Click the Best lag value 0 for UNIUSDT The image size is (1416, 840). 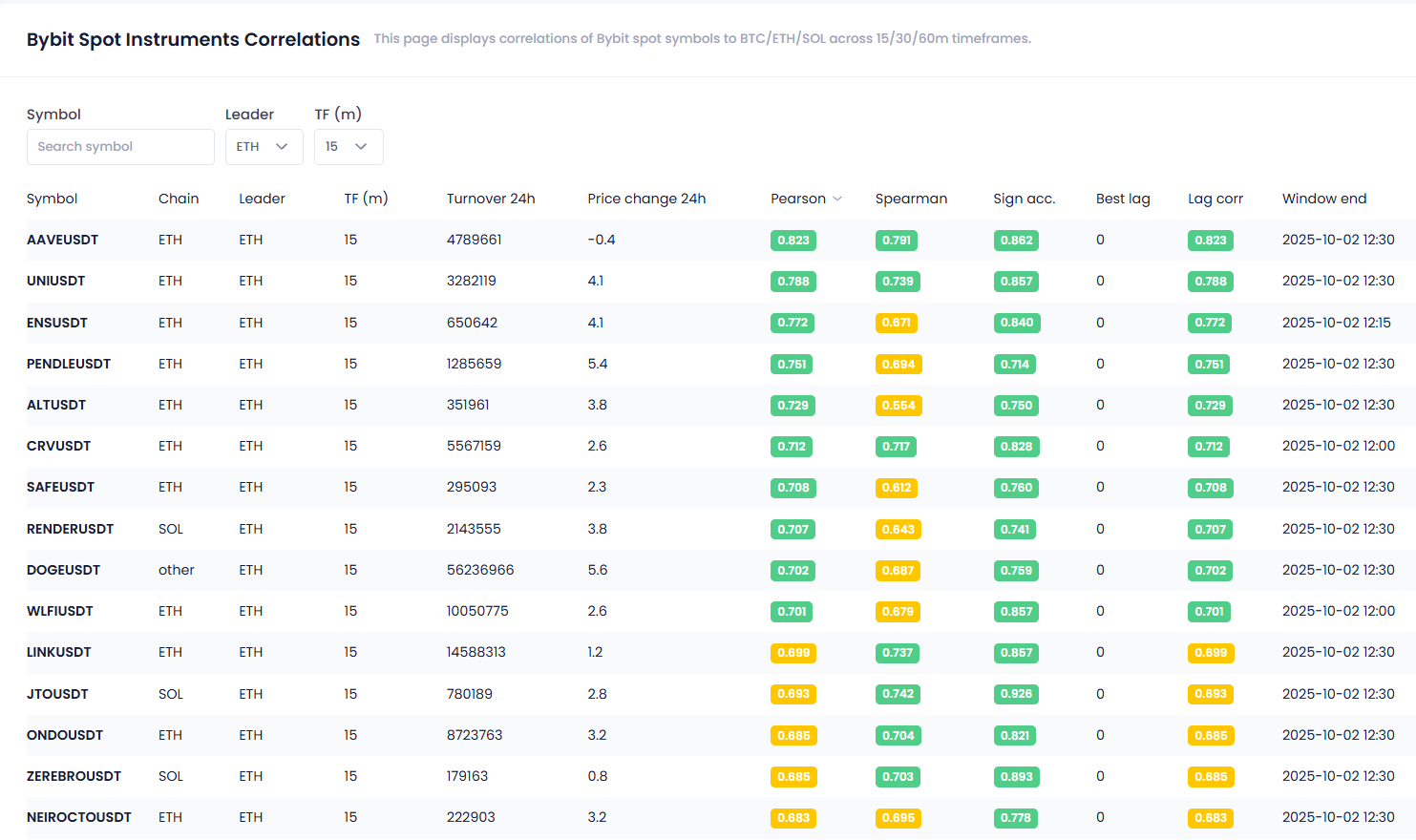(1100, 281)
